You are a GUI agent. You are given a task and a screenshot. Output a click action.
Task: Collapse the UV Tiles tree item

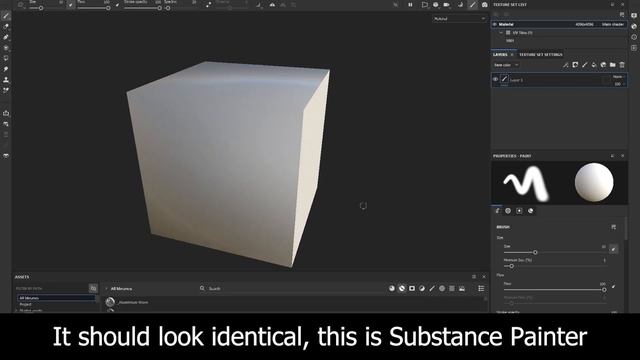(x=501, y=33)
